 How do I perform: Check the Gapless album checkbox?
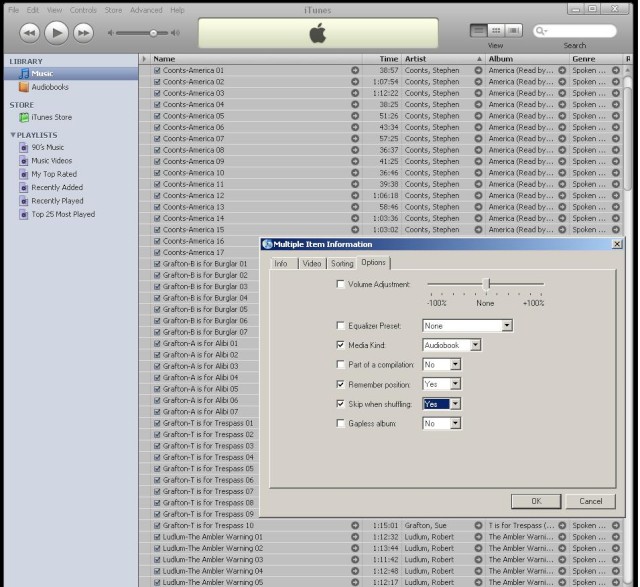pos(340,423)
